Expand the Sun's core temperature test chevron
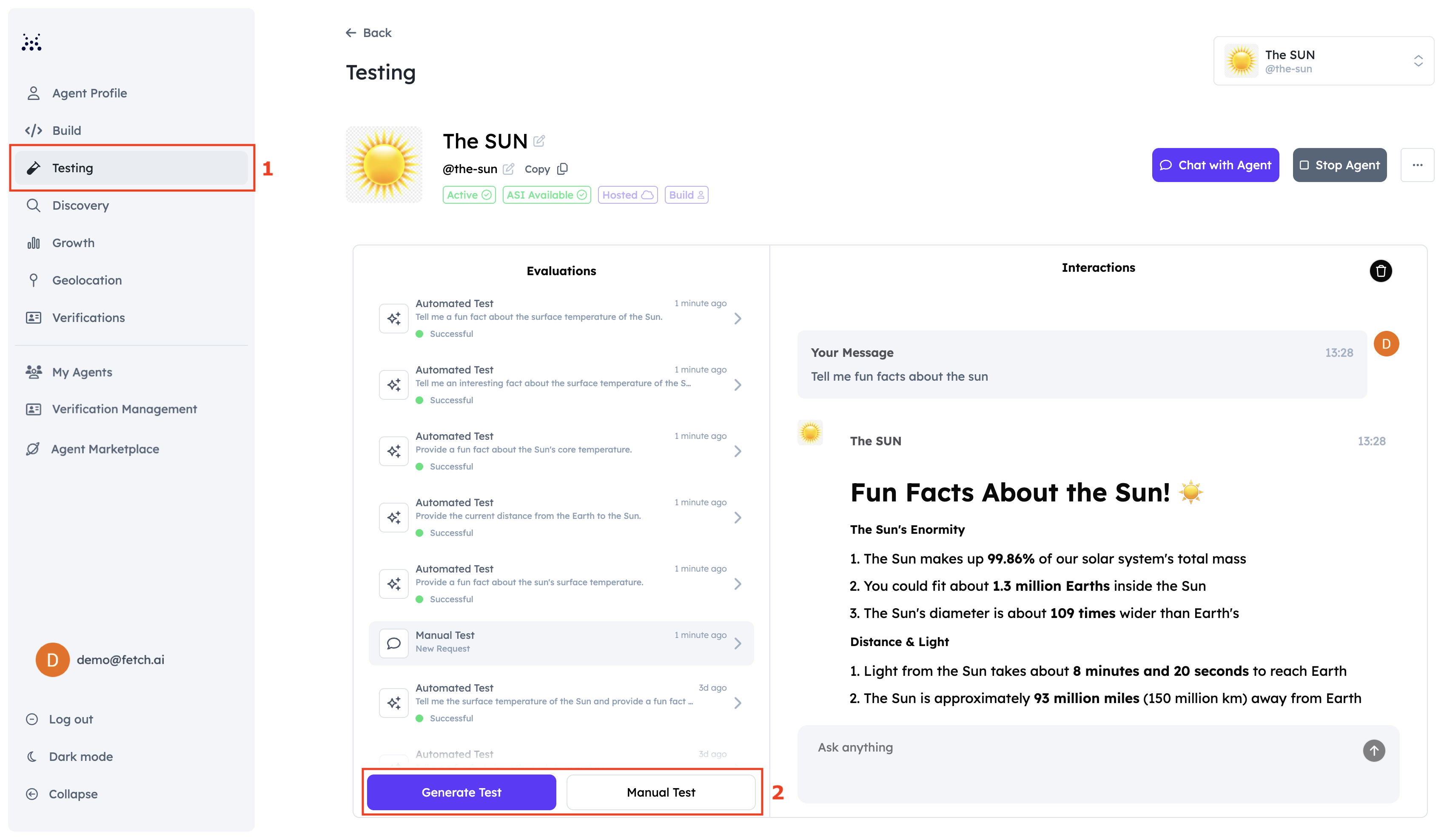 point(738,452)
